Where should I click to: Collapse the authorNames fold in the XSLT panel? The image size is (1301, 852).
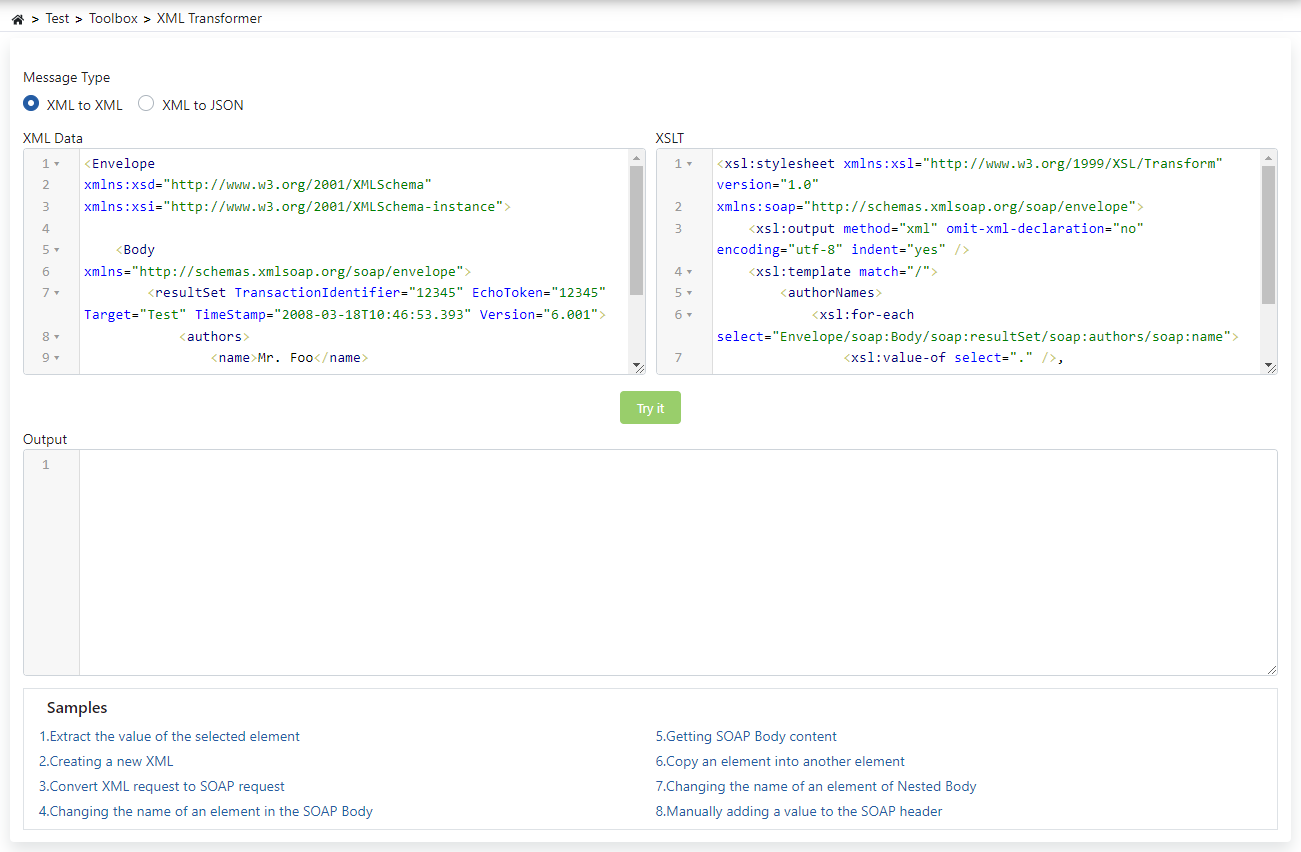point(689,292)
